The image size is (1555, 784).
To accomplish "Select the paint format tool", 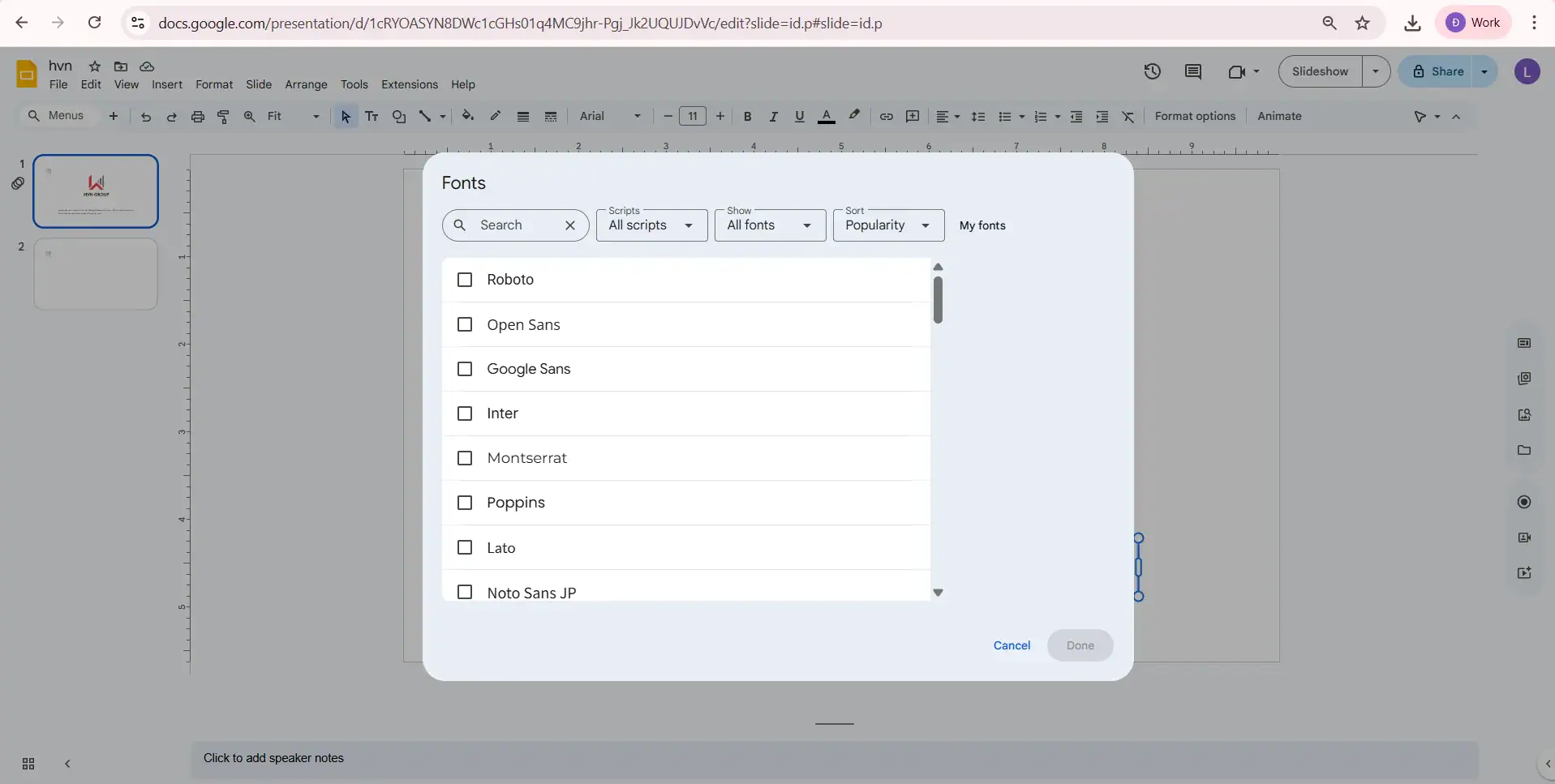I will click(x=224, y=117).
